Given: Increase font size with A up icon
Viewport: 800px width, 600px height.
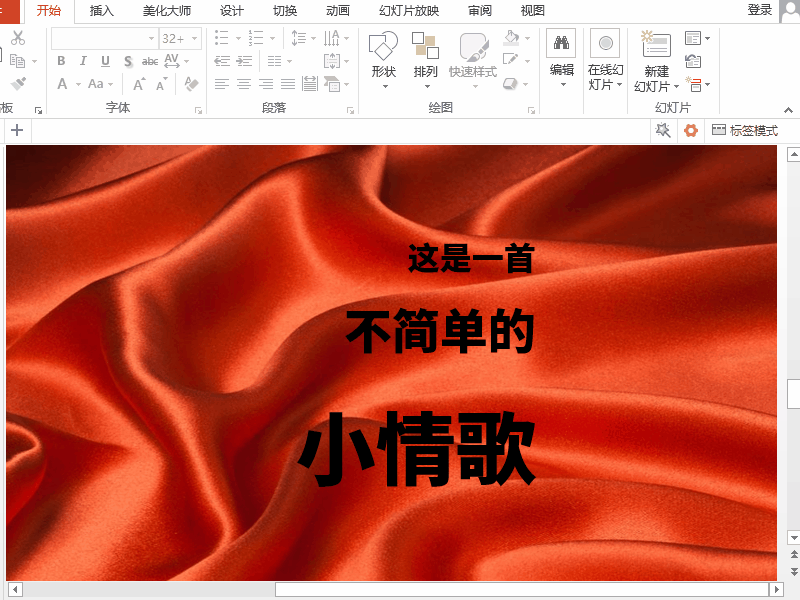Looking at the screenshot, I should tap(139, 84).
